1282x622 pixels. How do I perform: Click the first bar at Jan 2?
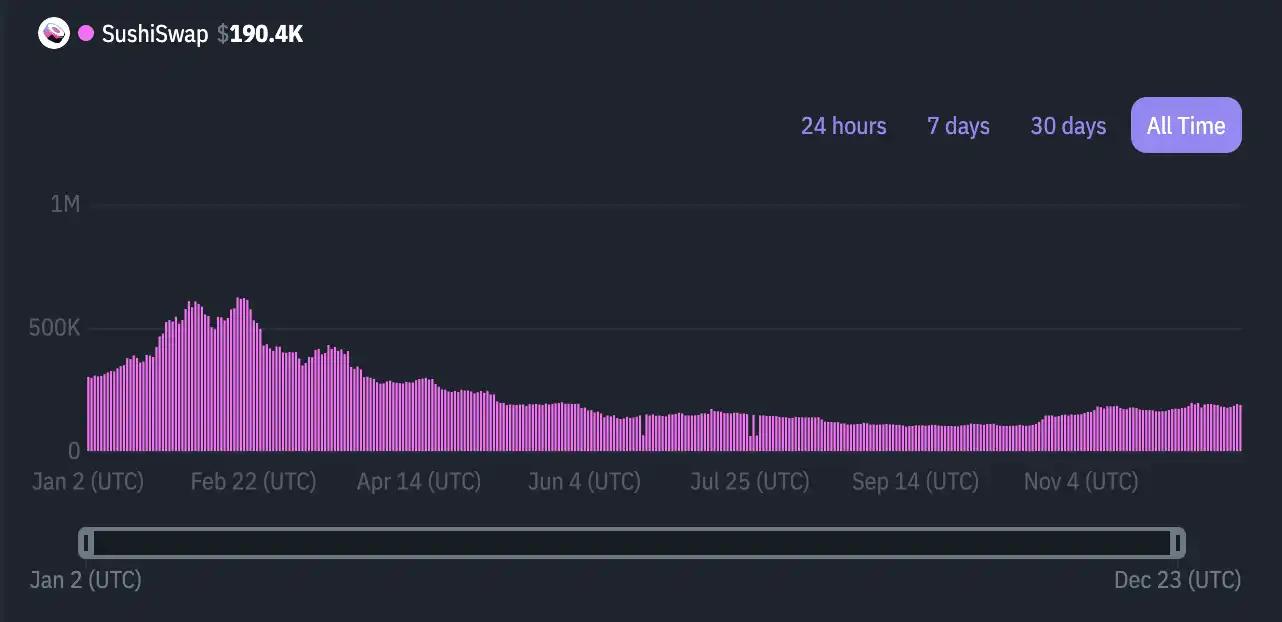[x=88, y=410]
